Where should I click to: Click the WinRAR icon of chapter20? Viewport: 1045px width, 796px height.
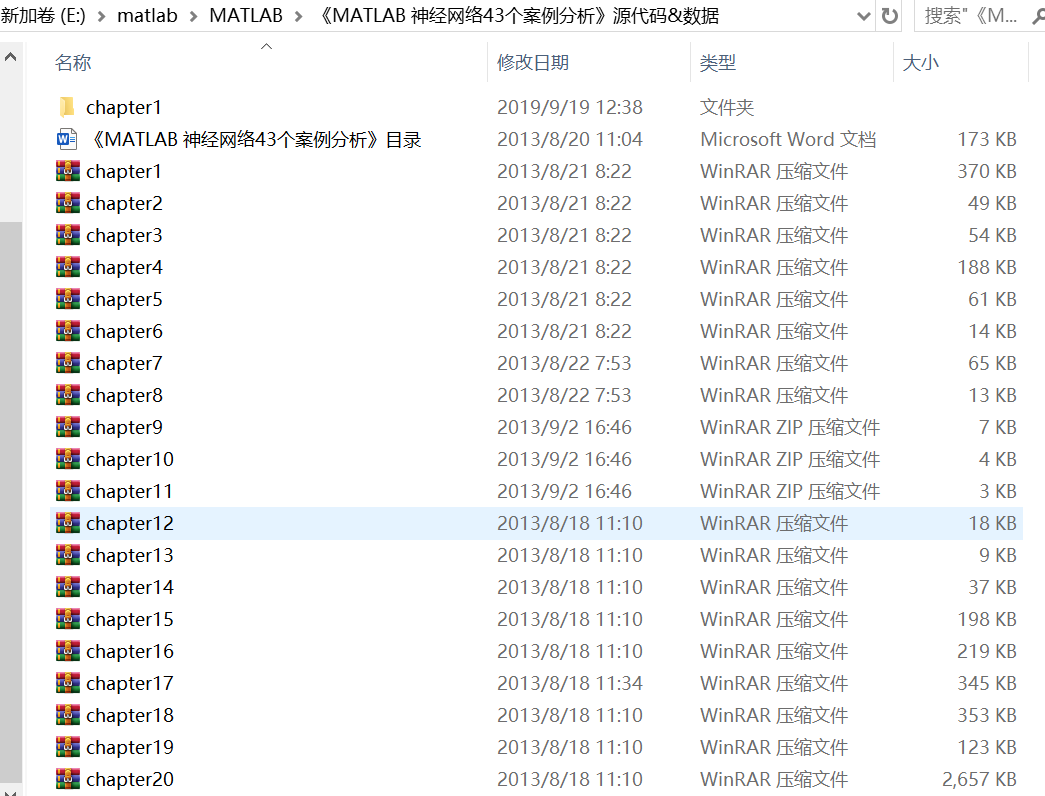point(68,779)
